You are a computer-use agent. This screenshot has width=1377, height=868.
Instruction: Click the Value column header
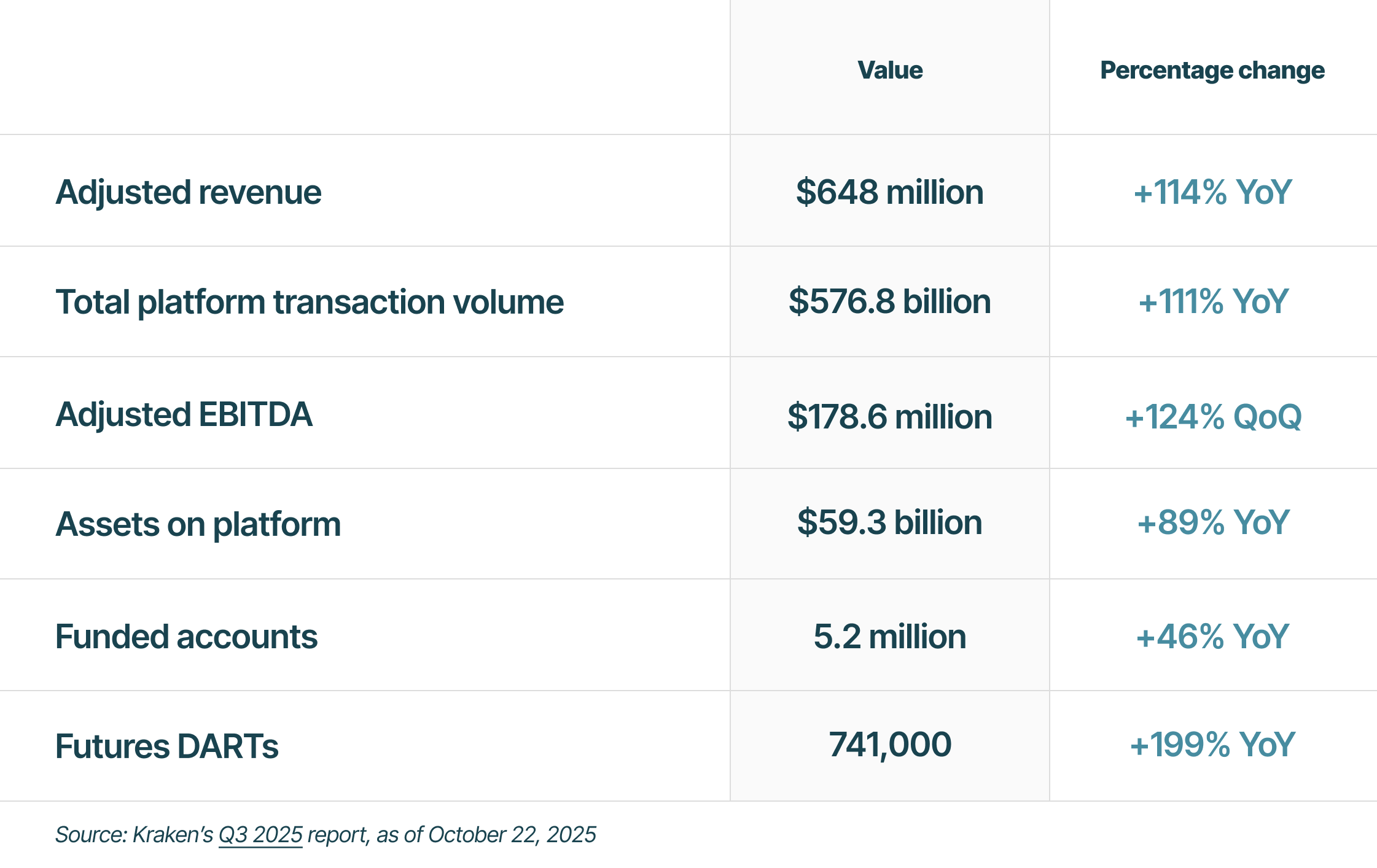(890, 70)
